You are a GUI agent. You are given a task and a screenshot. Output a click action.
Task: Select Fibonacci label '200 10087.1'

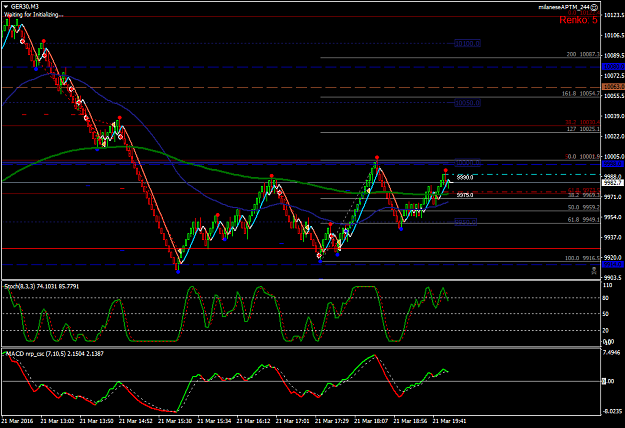pos(583,54)
